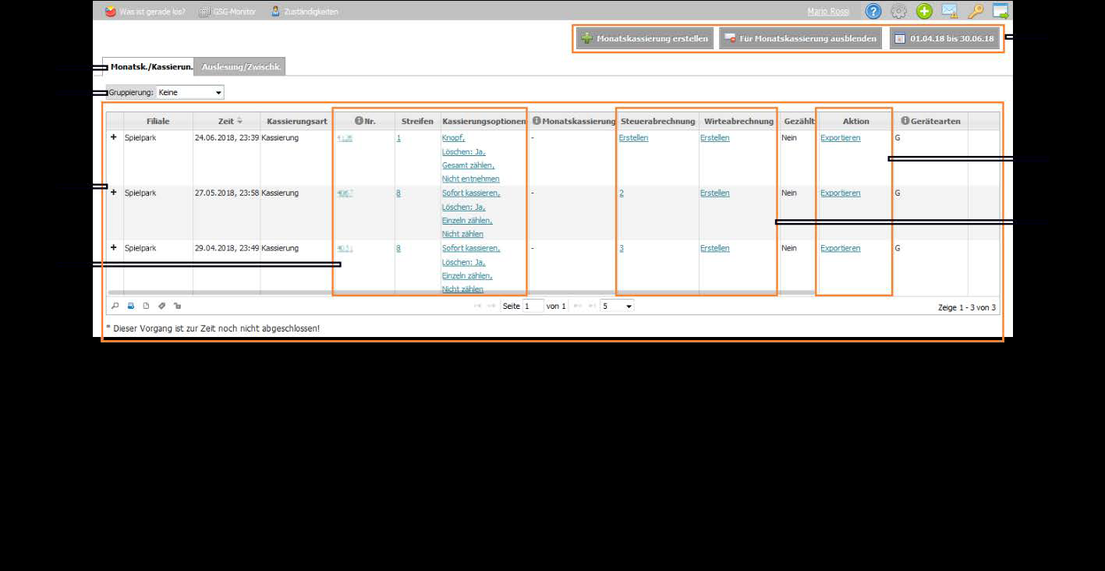Click the key icon in top bar
The width and height of the screenshot is (1105, 571).
(x=975, y=11)
